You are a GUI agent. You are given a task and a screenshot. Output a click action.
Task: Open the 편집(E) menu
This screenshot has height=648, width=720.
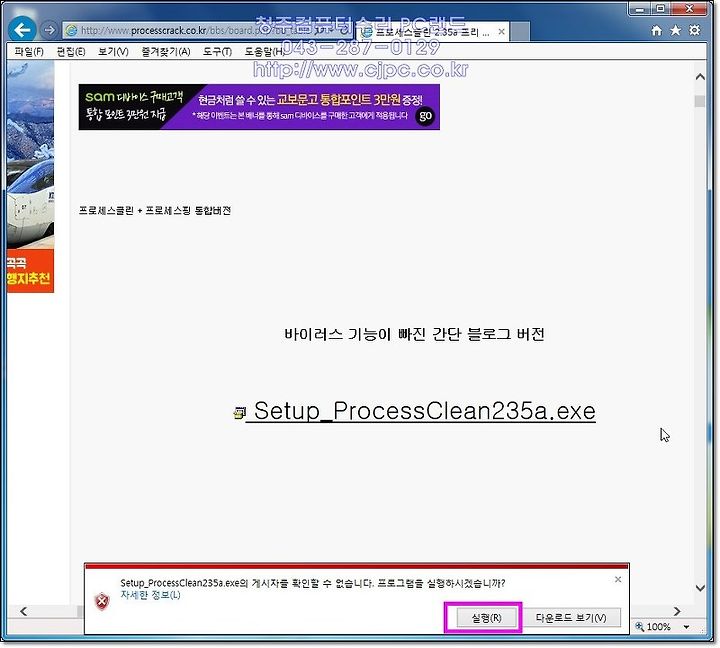[71, 51]
